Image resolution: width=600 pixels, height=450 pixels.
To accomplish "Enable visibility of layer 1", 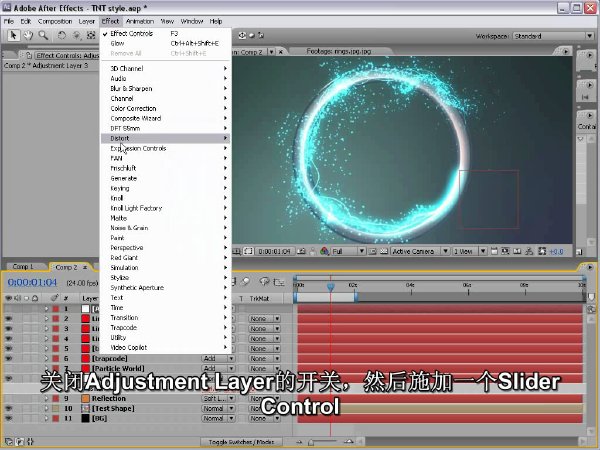I will pos(8,308).
